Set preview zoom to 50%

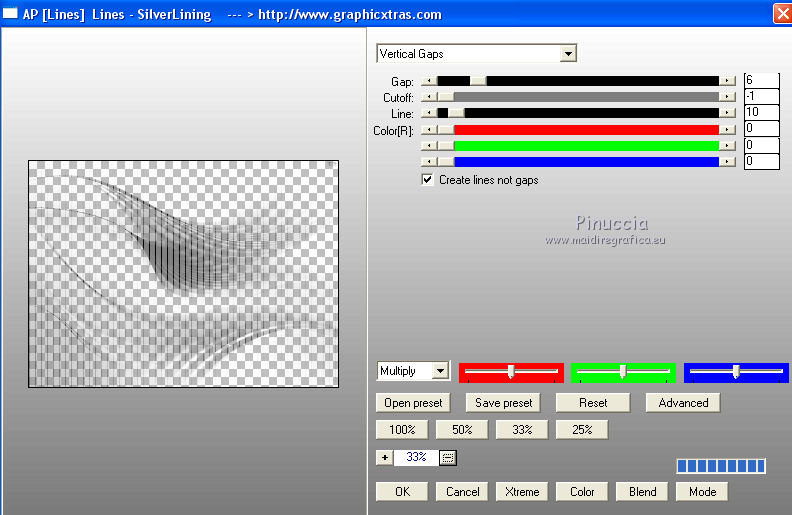click(x=462, y=430)
